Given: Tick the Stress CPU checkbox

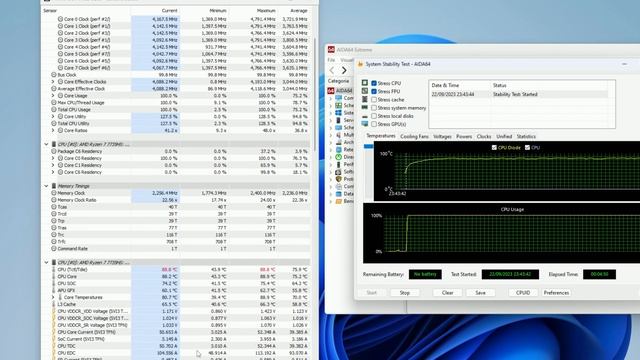Looking at the screenshot, I should point(374,83).
